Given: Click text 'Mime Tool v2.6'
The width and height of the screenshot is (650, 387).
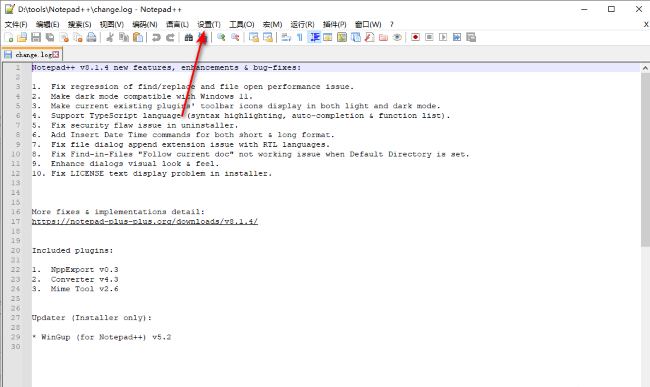Looking at the screenshot, I should (x=85, y=289).
